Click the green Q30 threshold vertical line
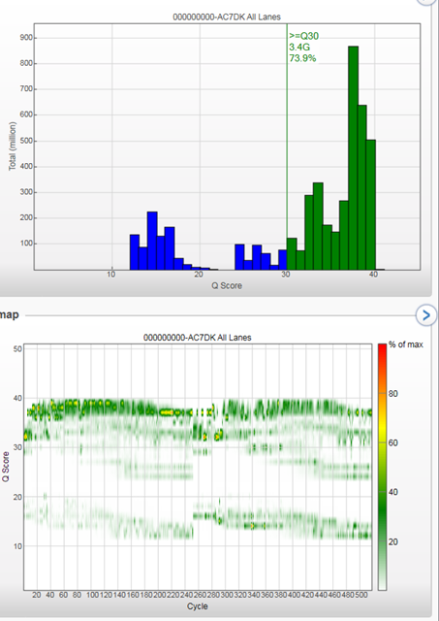 (287, 147)
